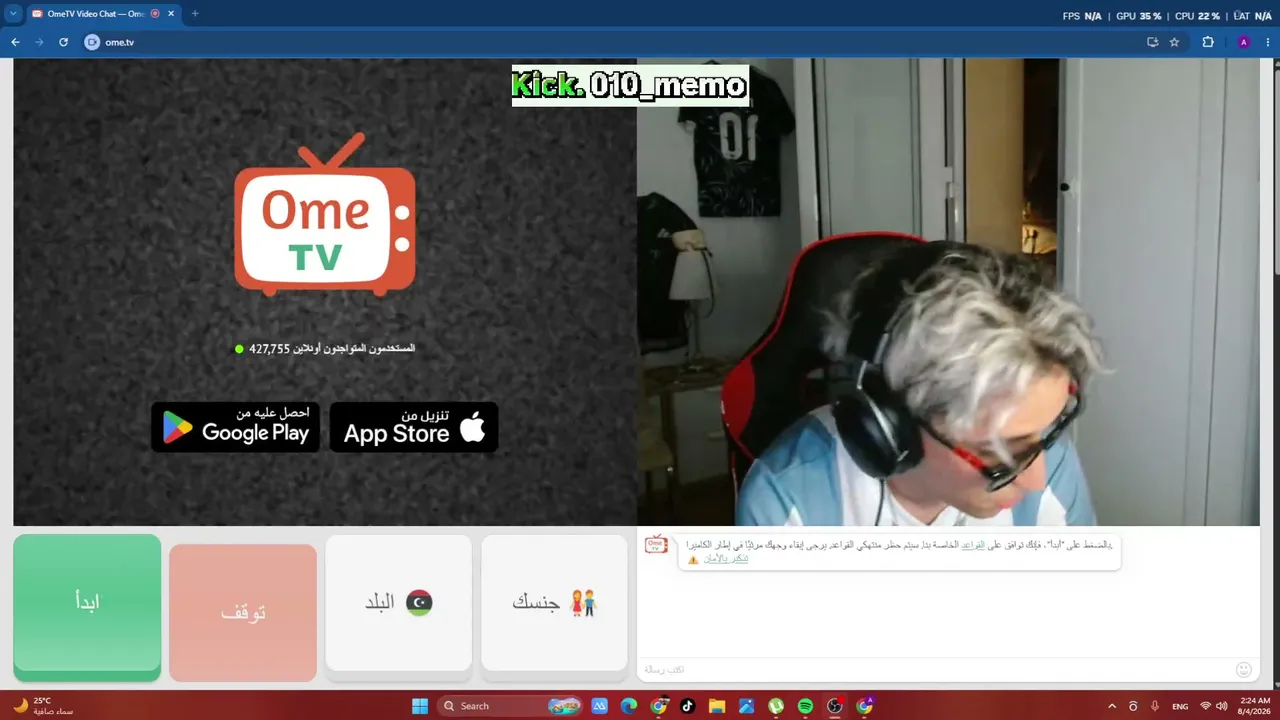The image size is (1280, 720).
Task: Open the App Store download badge
Action: (x=414, y=427)
